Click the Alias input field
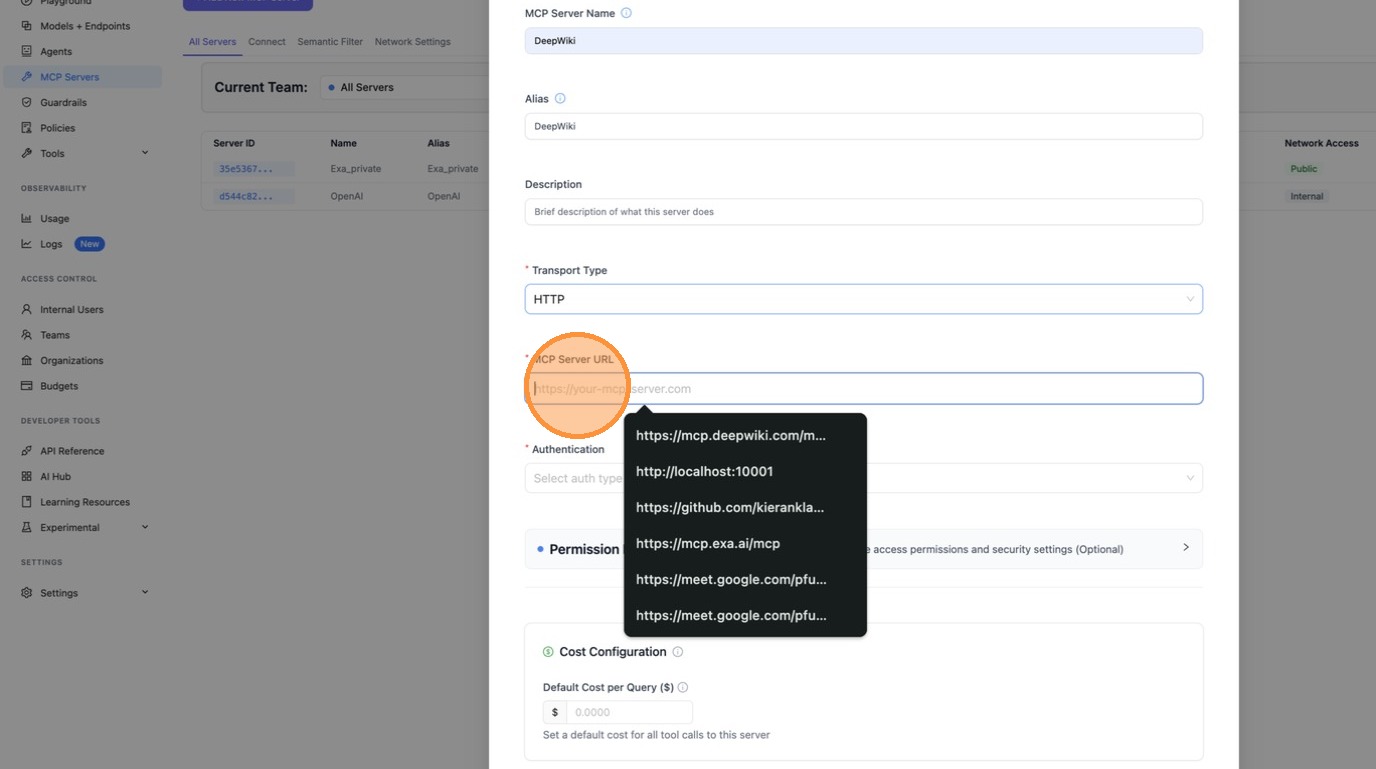 [x=863, y=126]
